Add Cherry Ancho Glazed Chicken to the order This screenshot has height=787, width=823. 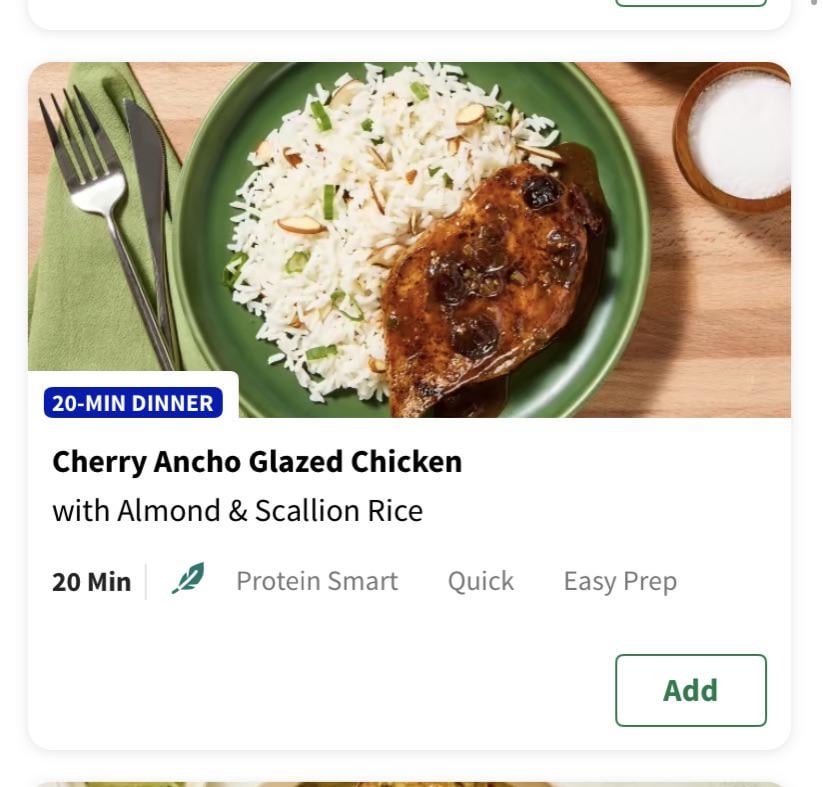click(x=690, y=690)
